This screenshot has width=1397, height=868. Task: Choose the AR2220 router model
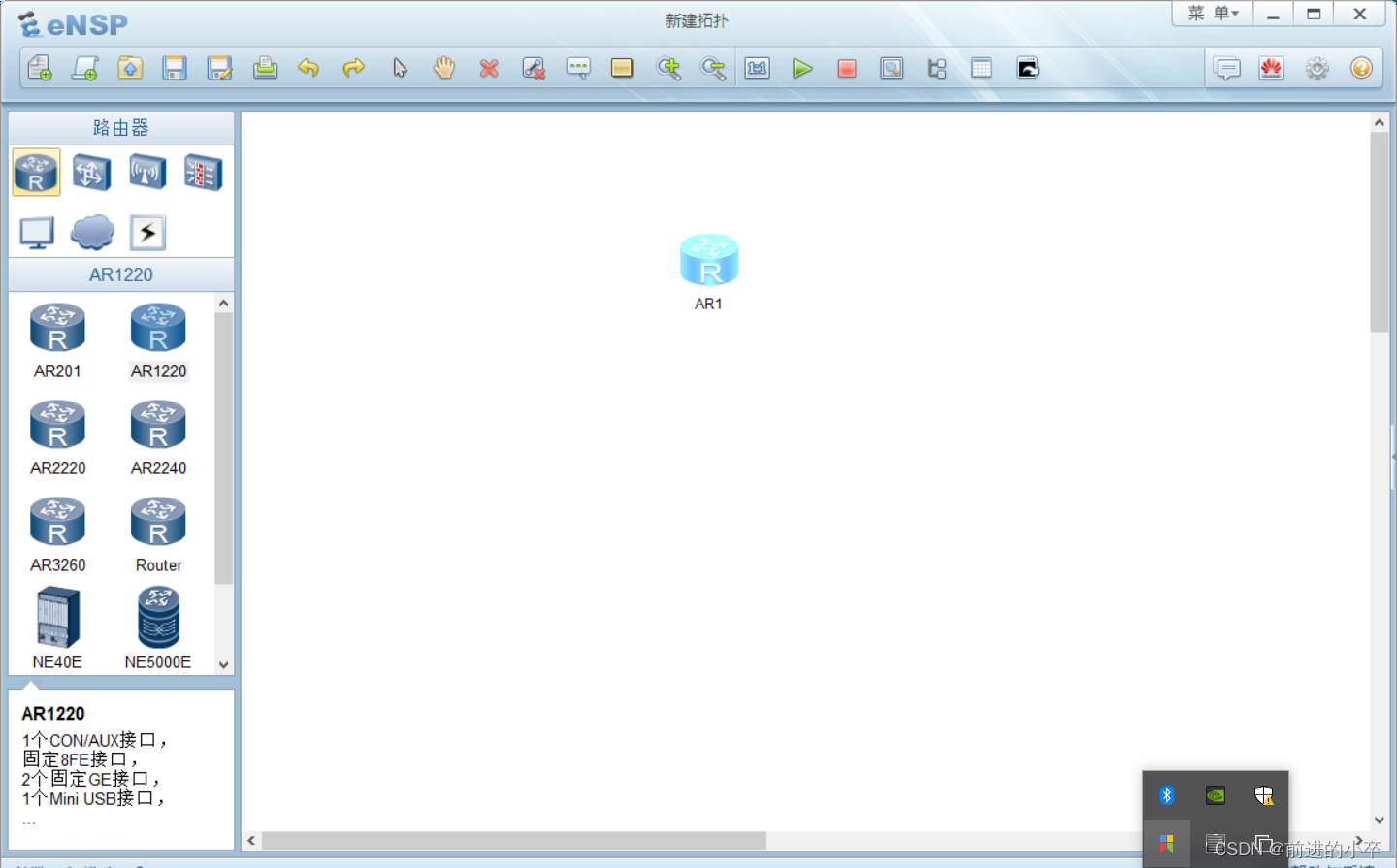pyautogui.click(x=57, y=438)
